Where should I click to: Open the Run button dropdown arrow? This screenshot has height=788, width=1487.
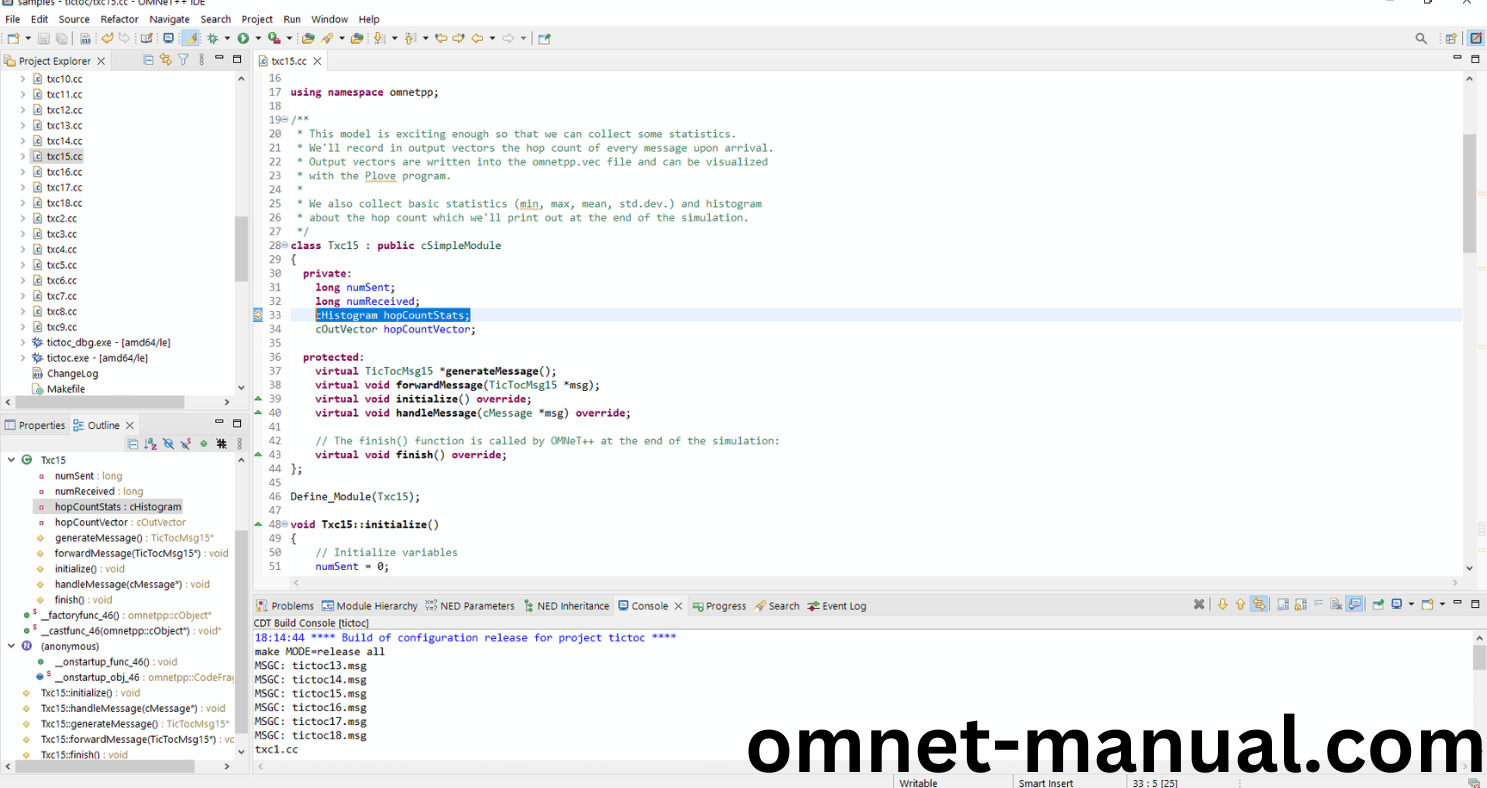[x=256, y=38]
